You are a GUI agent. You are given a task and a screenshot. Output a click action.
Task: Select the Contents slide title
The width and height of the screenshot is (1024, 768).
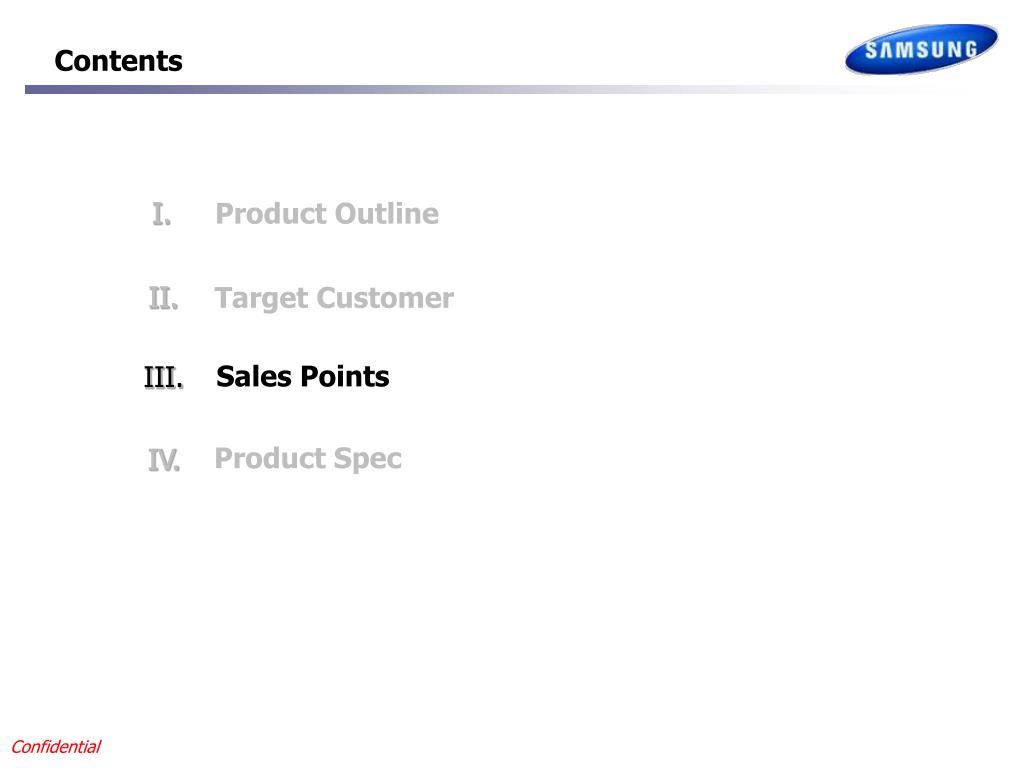click(x=118, y=61)
